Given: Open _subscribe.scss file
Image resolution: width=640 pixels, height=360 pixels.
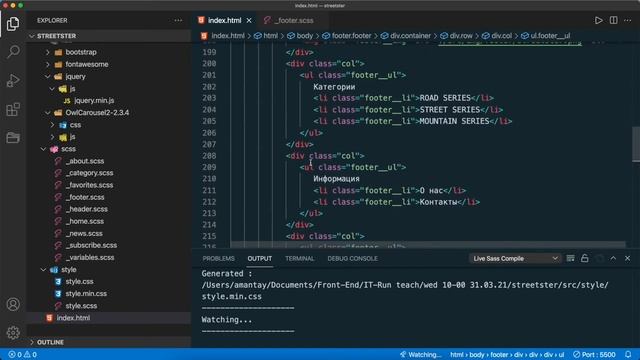Looking at the screenshot, I should pyautogui.click(x=91, y=245).
